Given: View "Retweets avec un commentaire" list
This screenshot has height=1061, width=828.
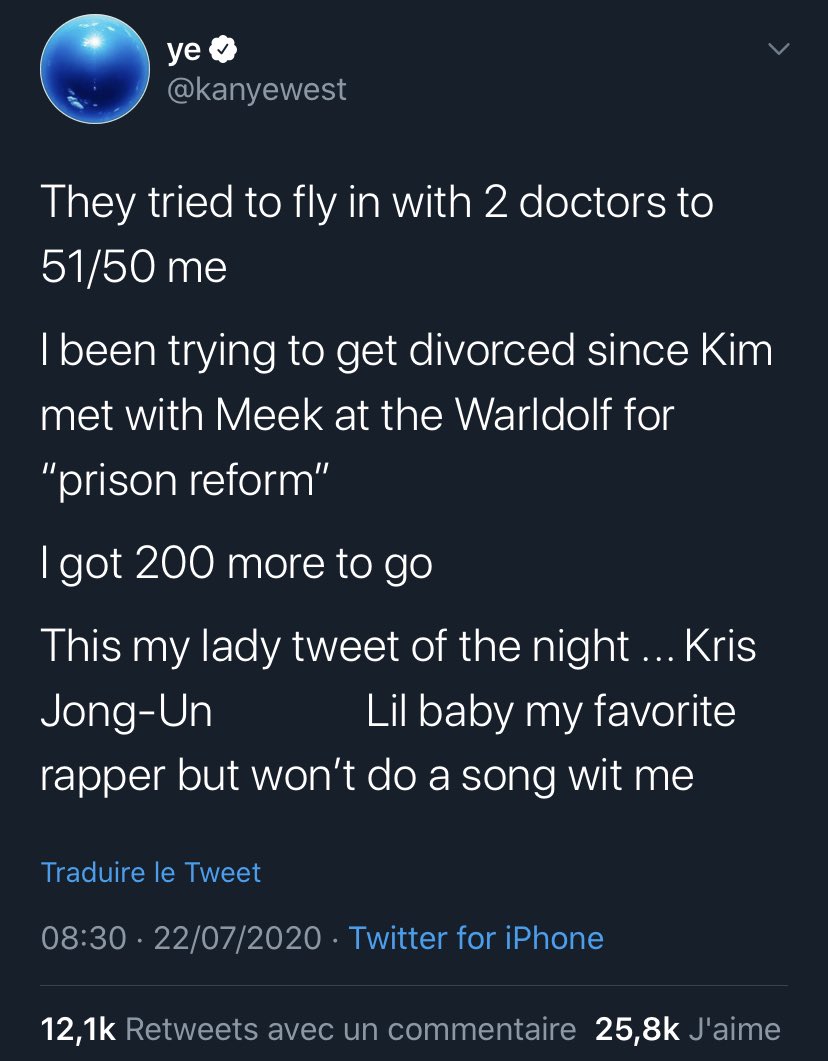Looking at the screenshot, I should coord(351,1028).
